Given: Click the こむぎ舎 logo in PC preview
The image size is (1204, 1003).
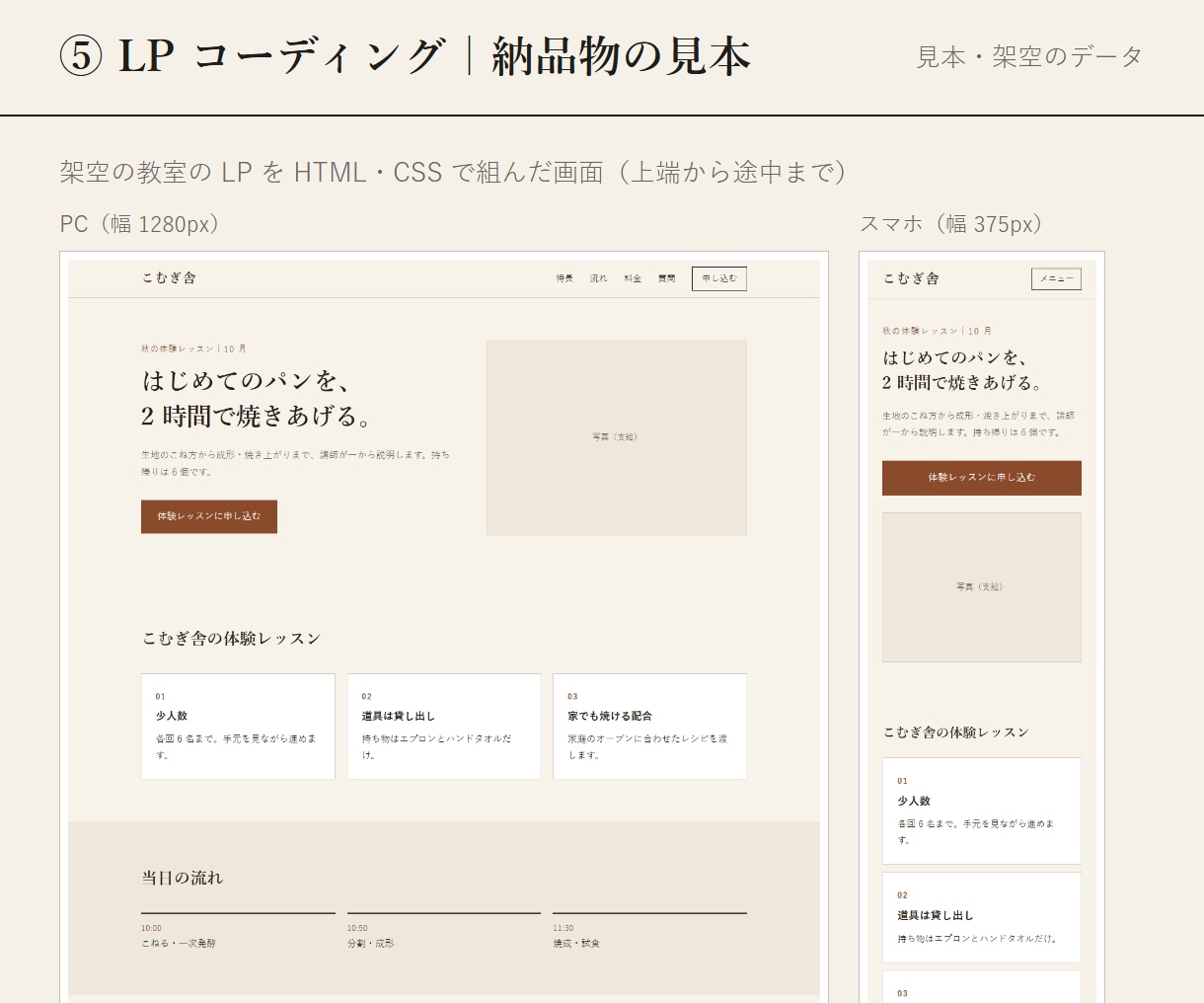Looking at the screenshot, I should pyautogui.click(x=169, y=278).
